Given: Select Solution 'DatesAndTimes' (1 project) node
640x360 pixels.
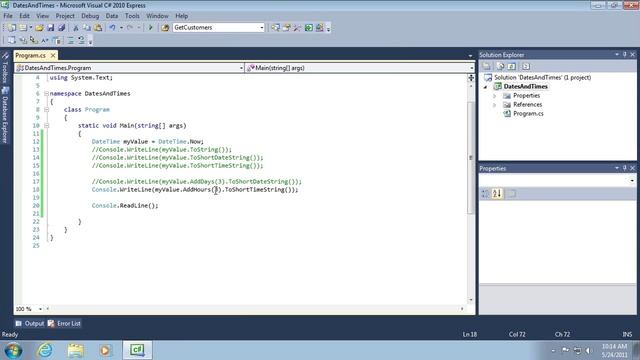Looking at the screenshot, I should 537,78.
